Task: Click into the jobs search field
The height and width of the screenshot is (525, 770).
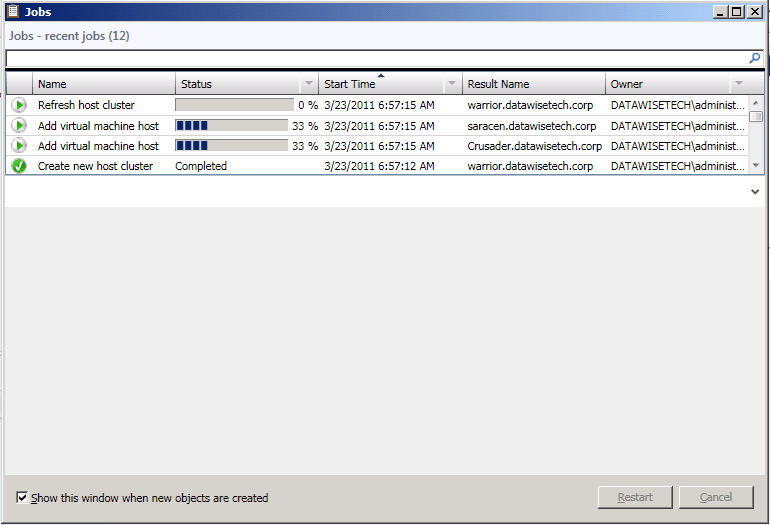Action: point(377,58)
